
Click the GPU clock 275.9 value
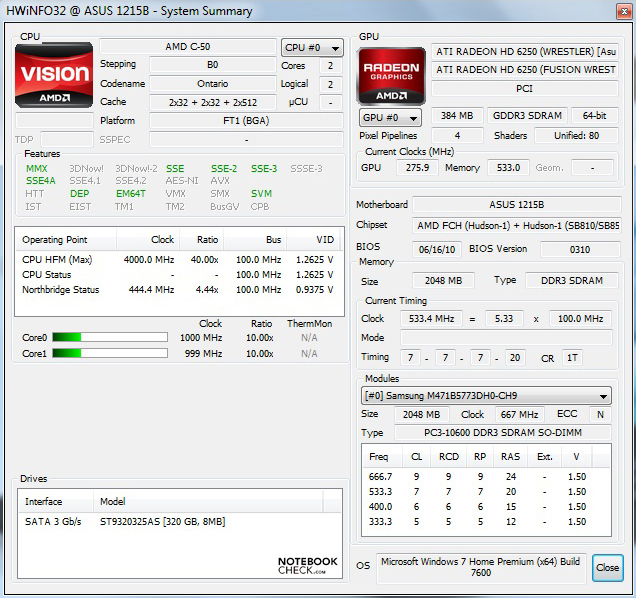coord(417,168)
